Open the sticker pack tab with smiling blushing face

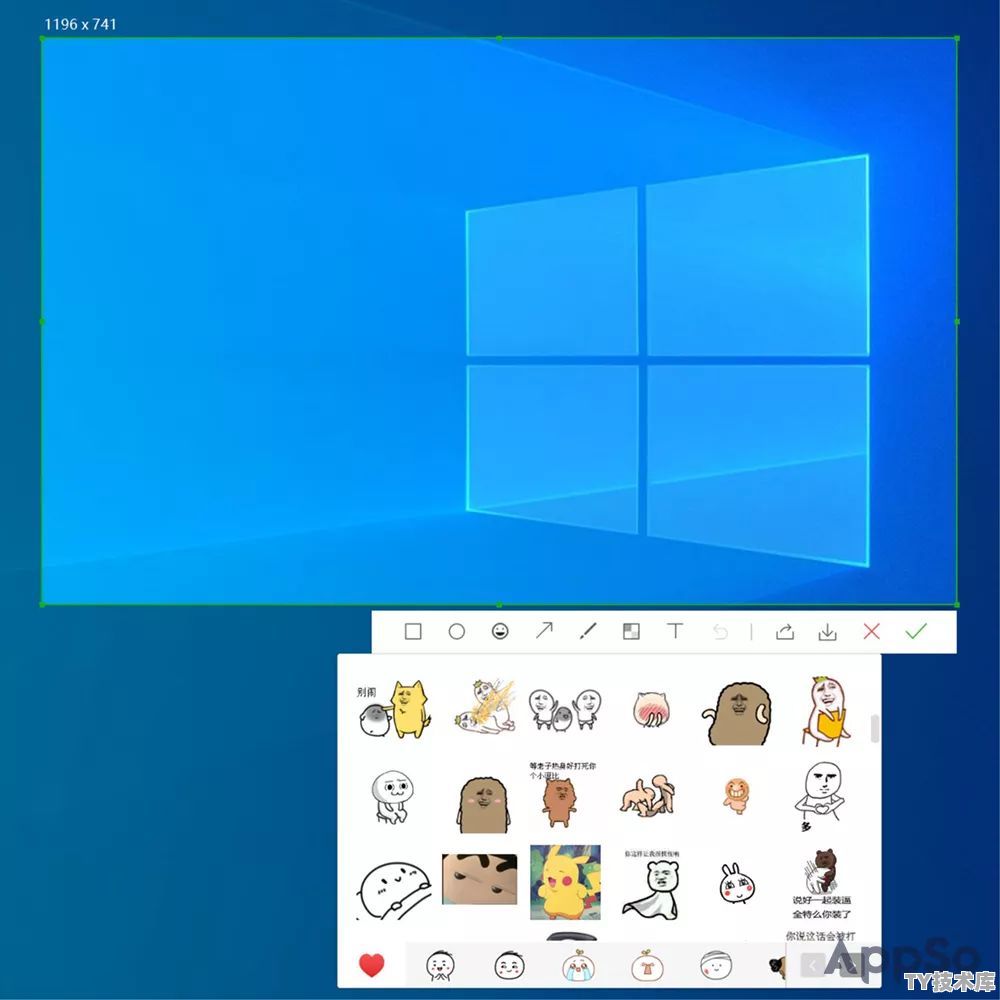509,966
